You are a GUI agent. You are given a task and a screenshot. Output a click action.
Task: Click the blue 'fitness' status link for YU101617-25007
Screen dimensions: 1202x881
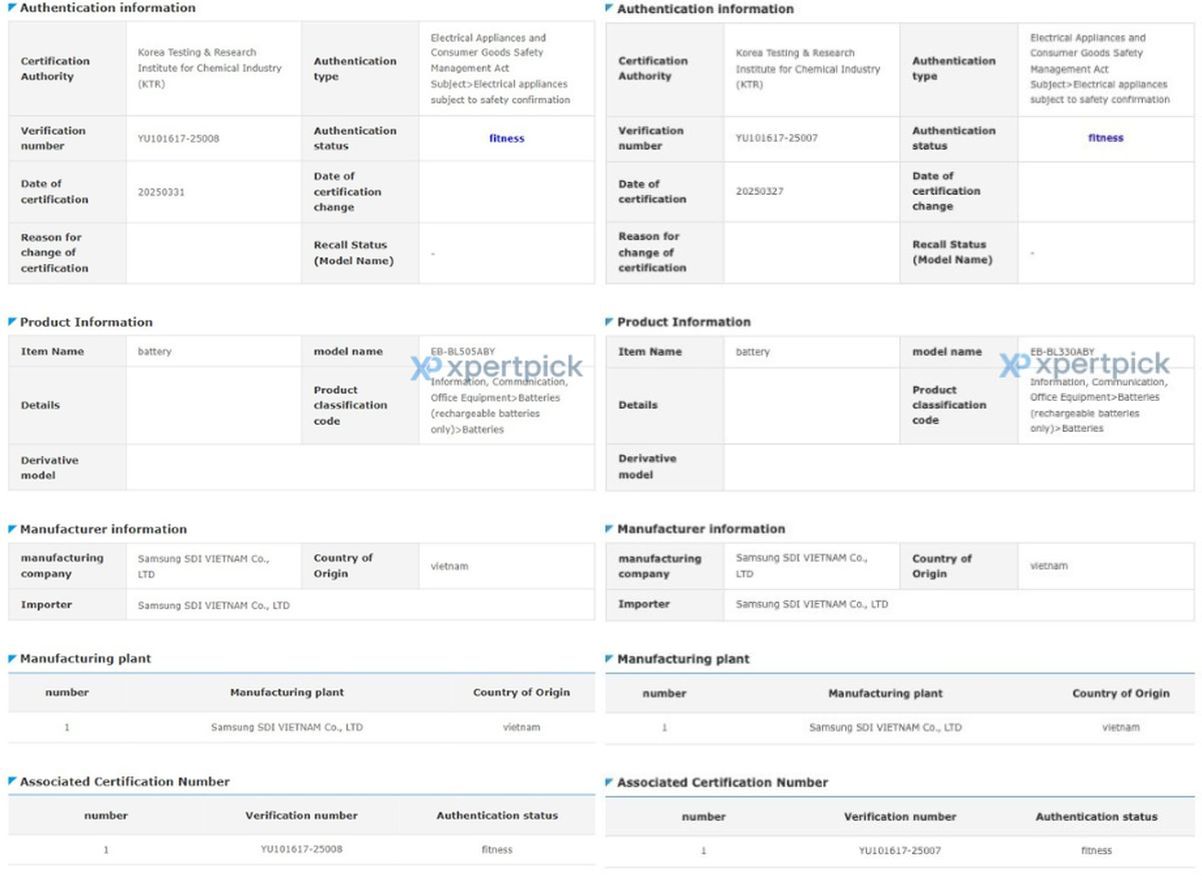pos(1105,138)
